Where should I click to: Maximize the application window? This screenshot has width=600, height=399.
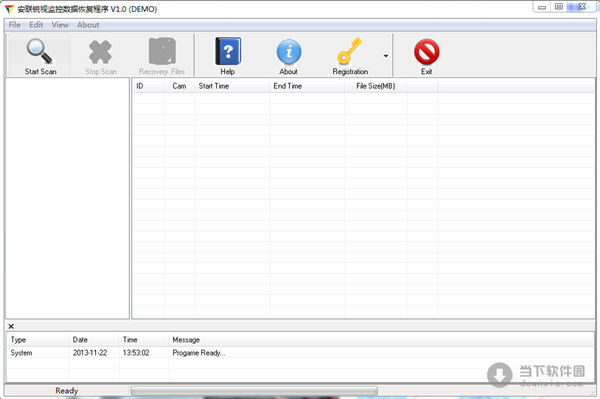click(559, 7)
